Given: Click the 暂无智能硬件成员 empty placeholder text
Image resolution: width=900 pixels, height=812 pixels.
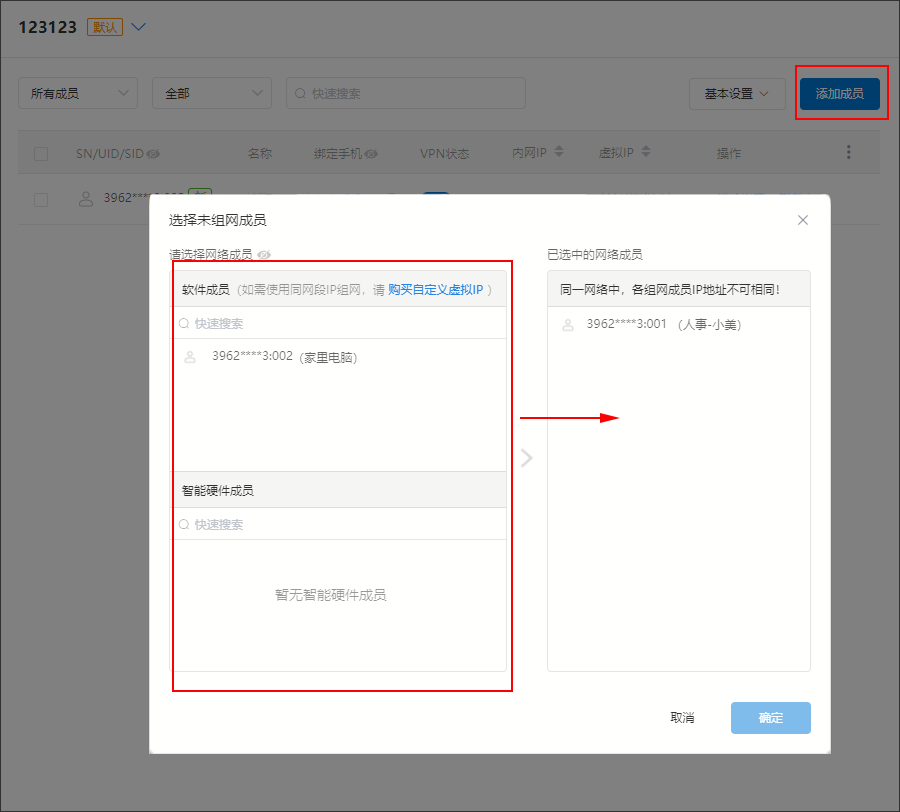Looking at the screenshot, I should pos(331,595).
